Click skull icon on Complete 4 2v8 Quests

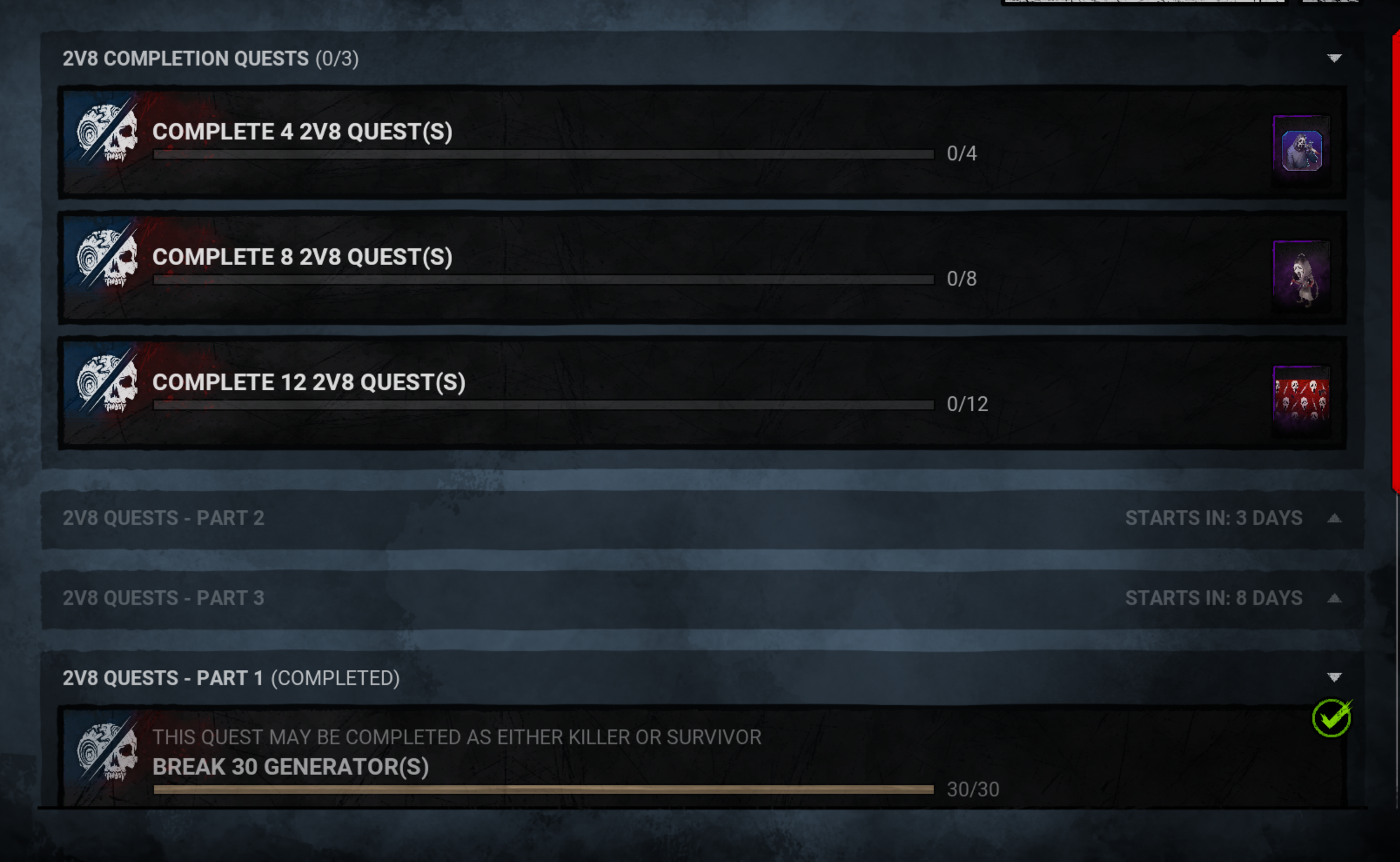click(108, 133)
